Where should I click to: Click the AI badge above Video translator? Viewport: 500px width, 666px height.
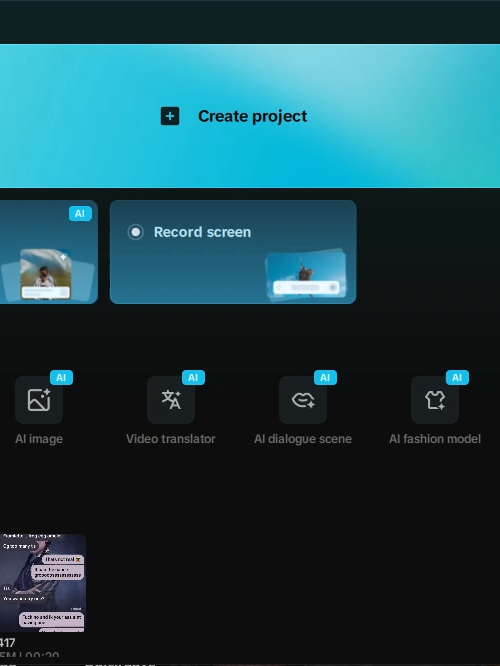point(193,377)
